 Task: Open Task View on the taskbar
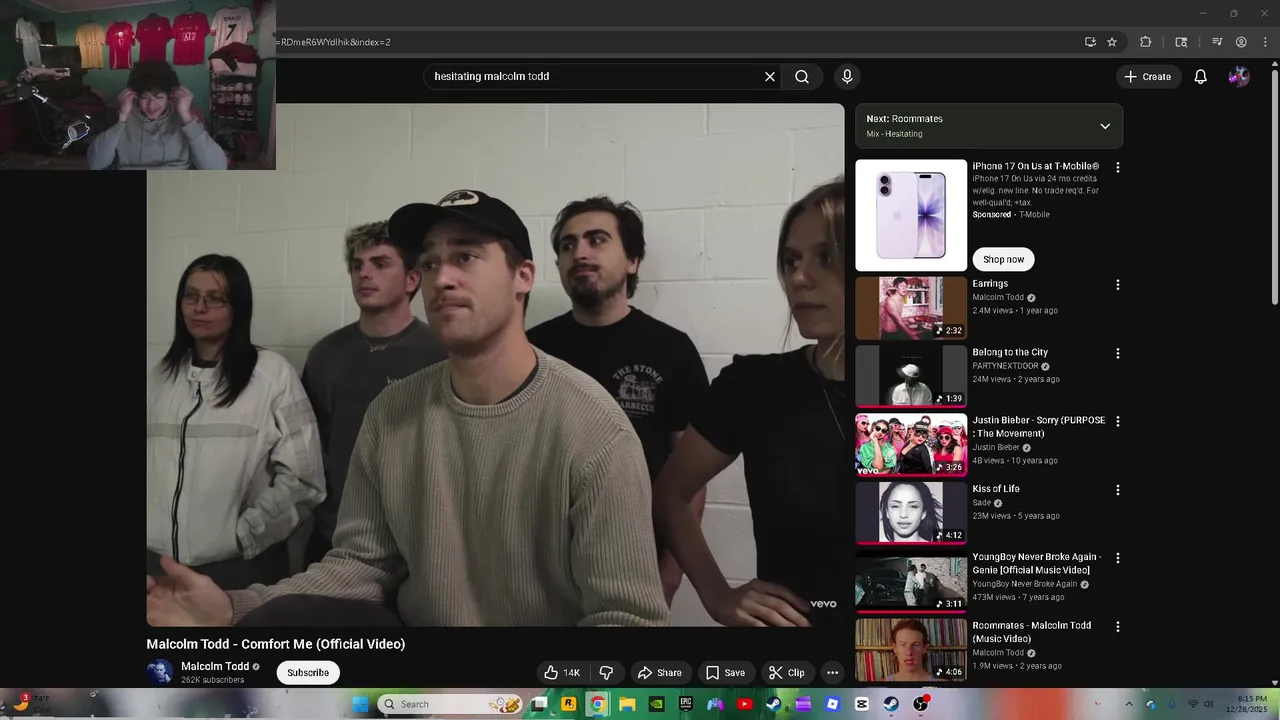(540, 704)
